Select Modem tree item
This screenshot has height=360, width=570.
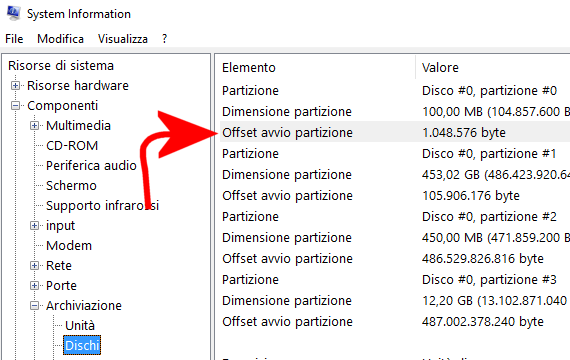[x=69, y=246]
